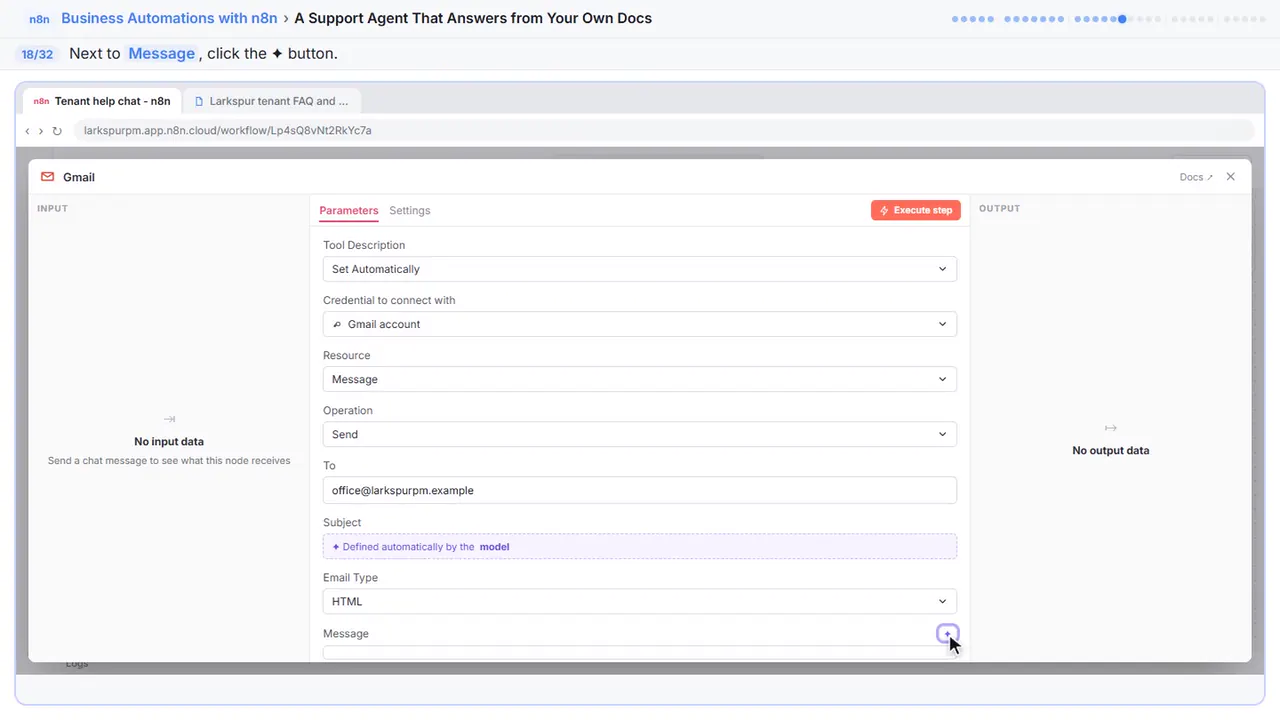Expand the Tool Description dropdown
The width and height of the screenshot is (1280, 720).
[640, 269]
